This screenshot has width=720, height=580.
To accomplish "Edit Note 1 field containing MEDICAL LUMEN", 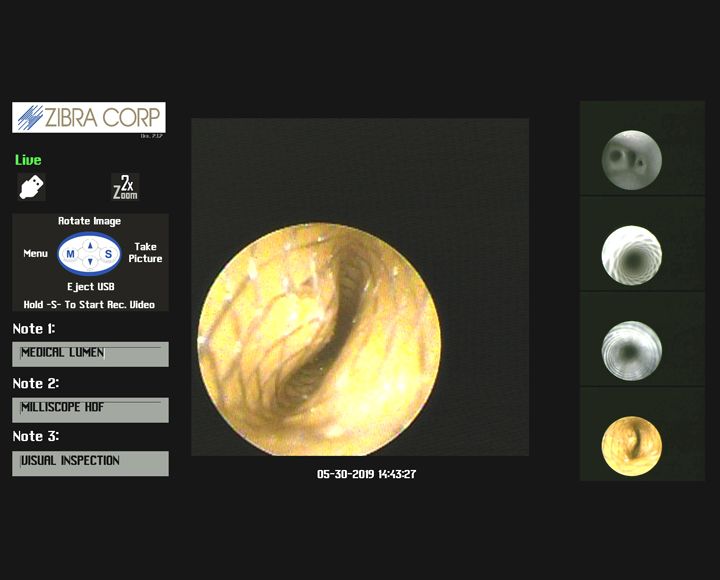I will (x=90, y=354).
